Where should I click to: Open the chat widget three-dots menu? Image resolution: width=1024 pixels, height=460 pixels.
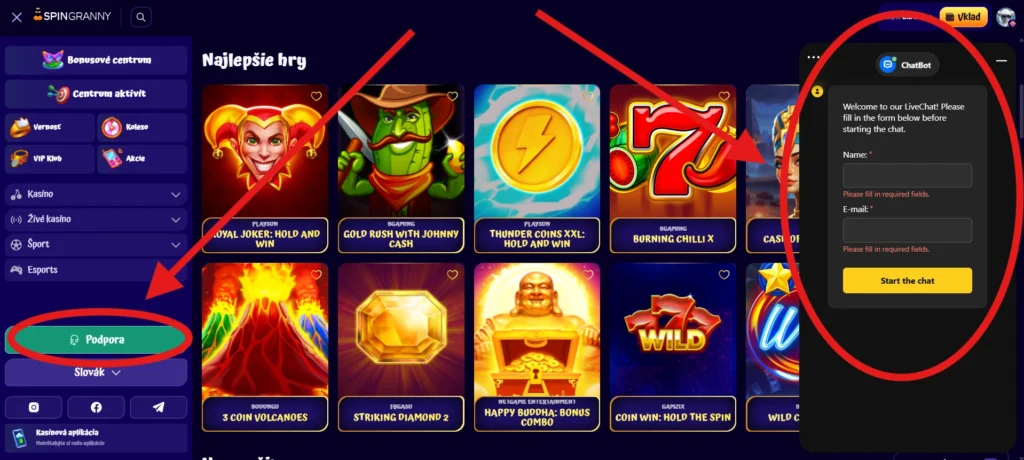813,58
